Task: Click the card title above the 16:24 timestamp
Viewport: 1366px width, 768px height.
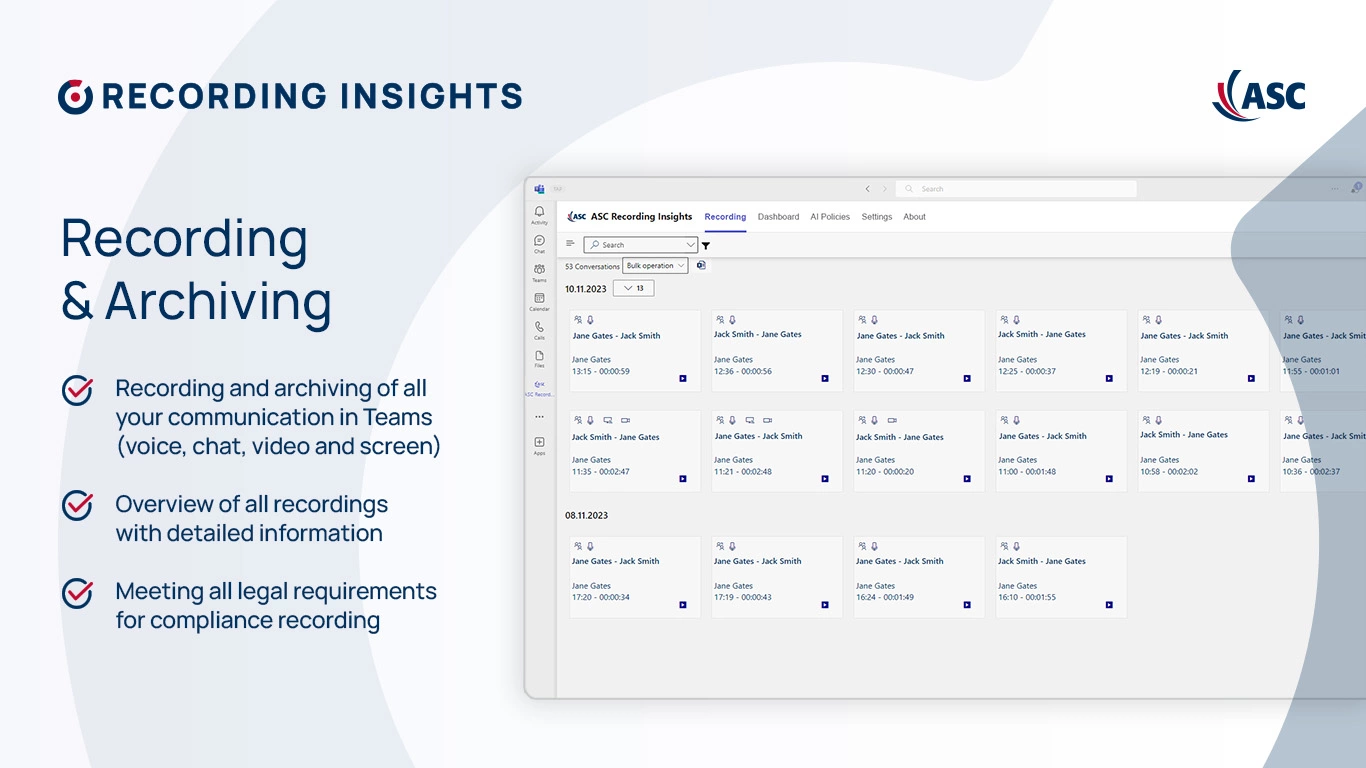Action: point(900,562)
